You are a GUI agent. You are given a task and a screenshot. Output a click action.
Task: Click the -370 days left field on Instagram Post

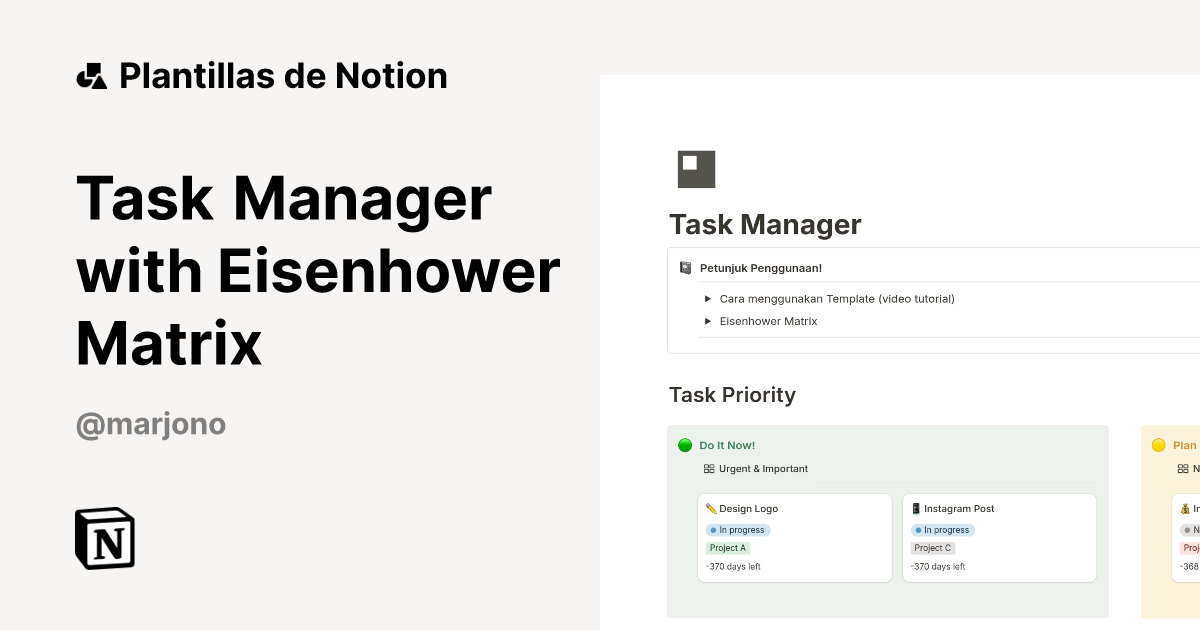pos(938,566)
